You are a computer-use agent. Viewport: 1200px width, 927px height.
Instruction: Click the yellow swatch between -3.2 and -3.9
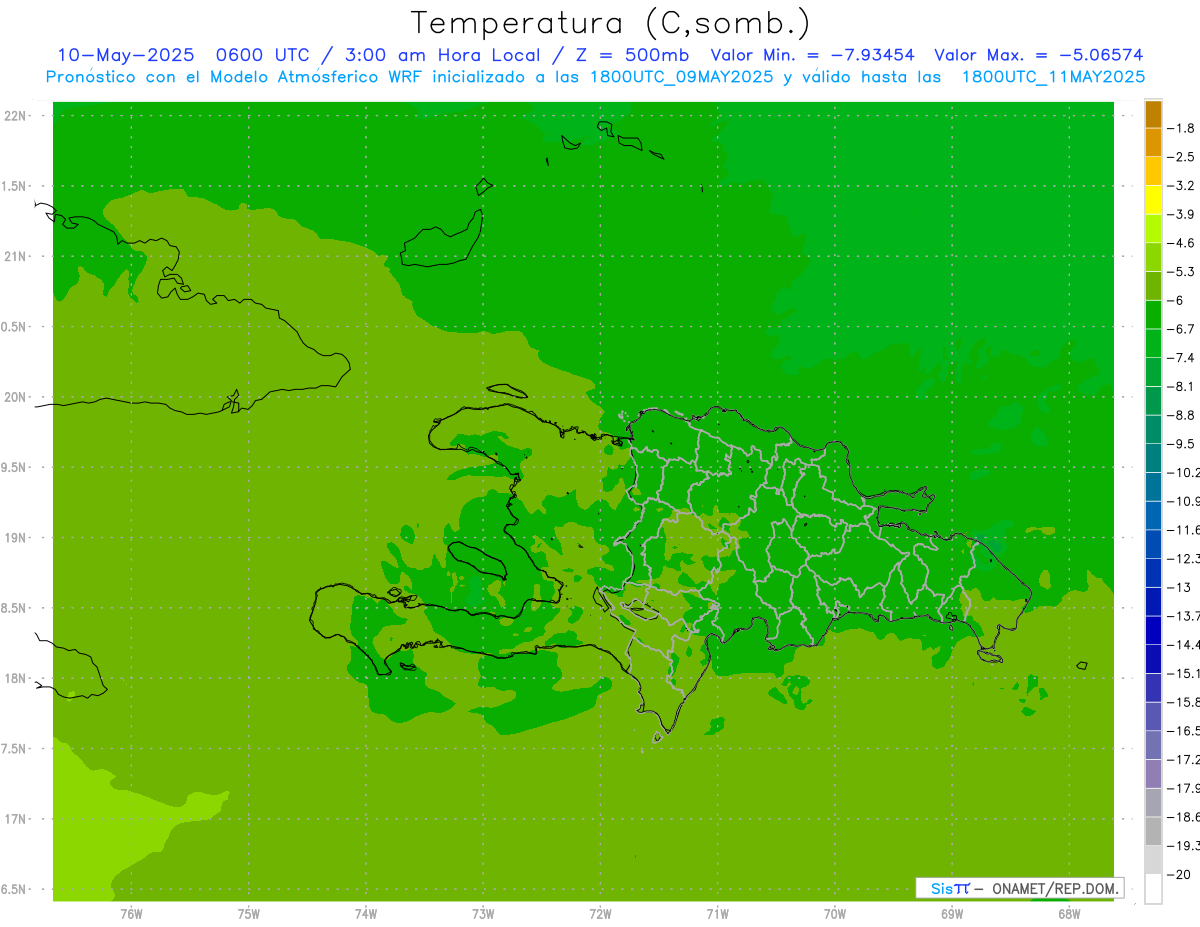click(x=1153, y=200)
